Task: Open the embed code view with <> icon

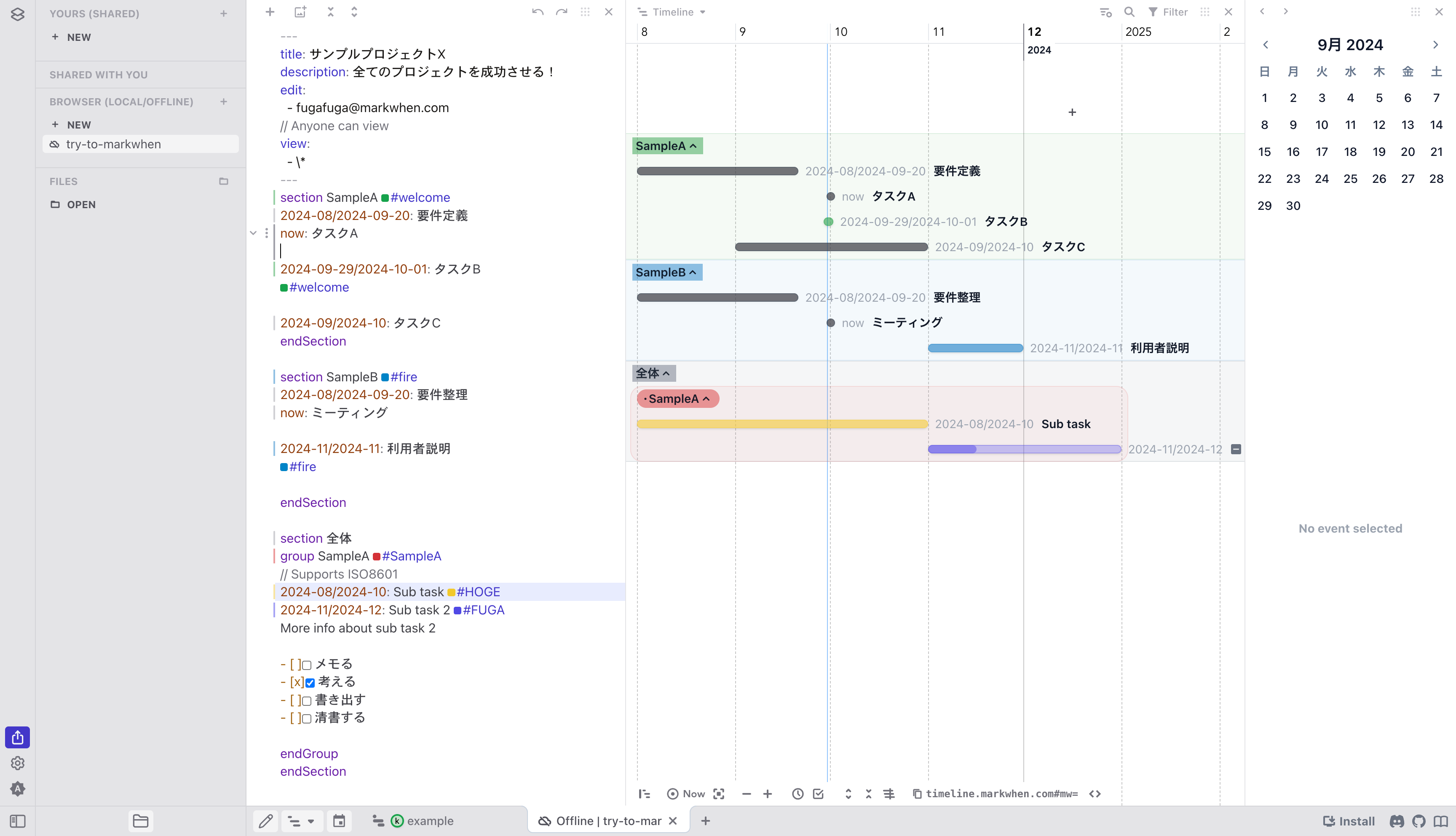Action: 1095,794
